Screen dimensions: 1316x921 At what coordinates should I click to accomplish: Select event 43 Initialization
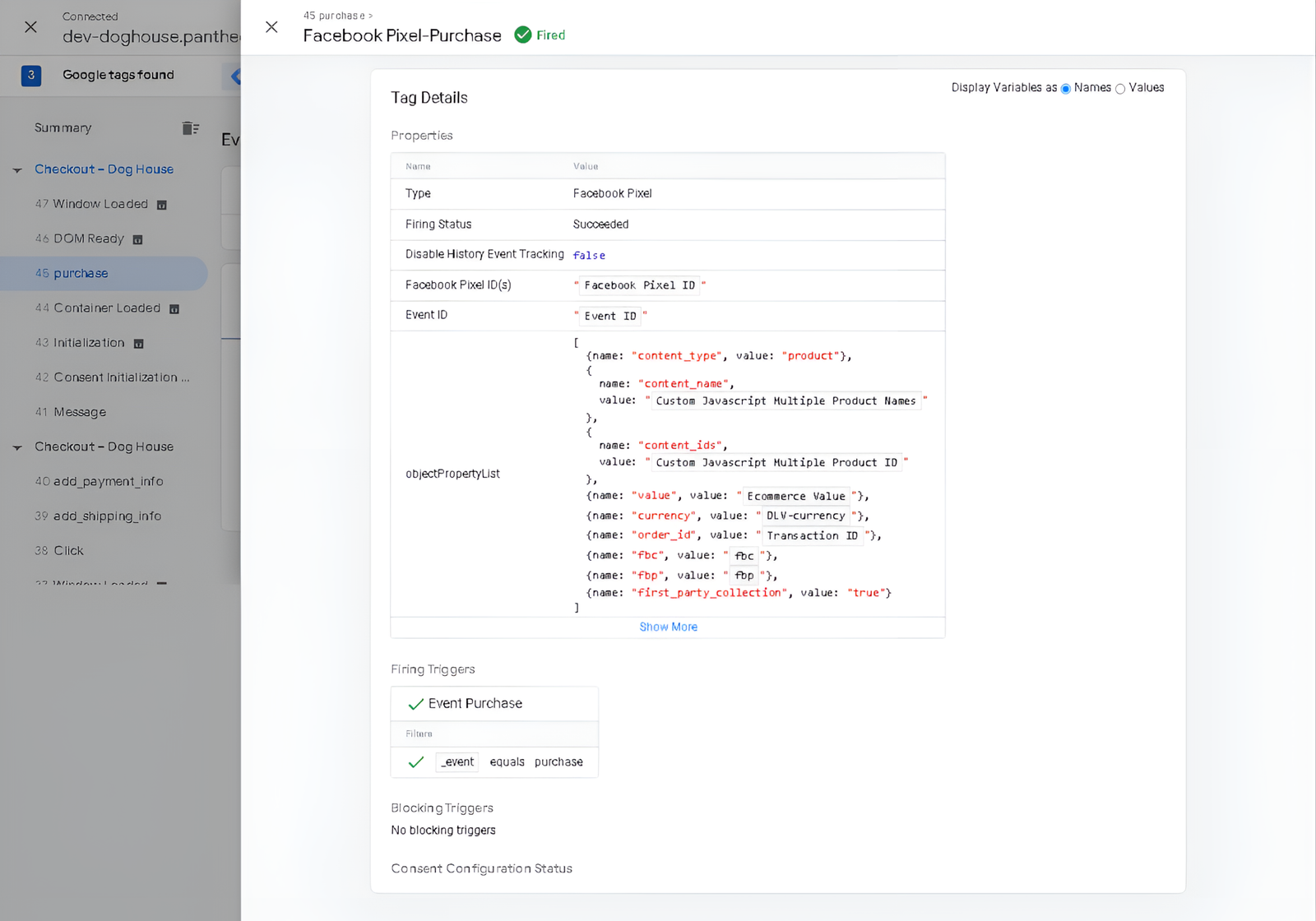[80, 343]
